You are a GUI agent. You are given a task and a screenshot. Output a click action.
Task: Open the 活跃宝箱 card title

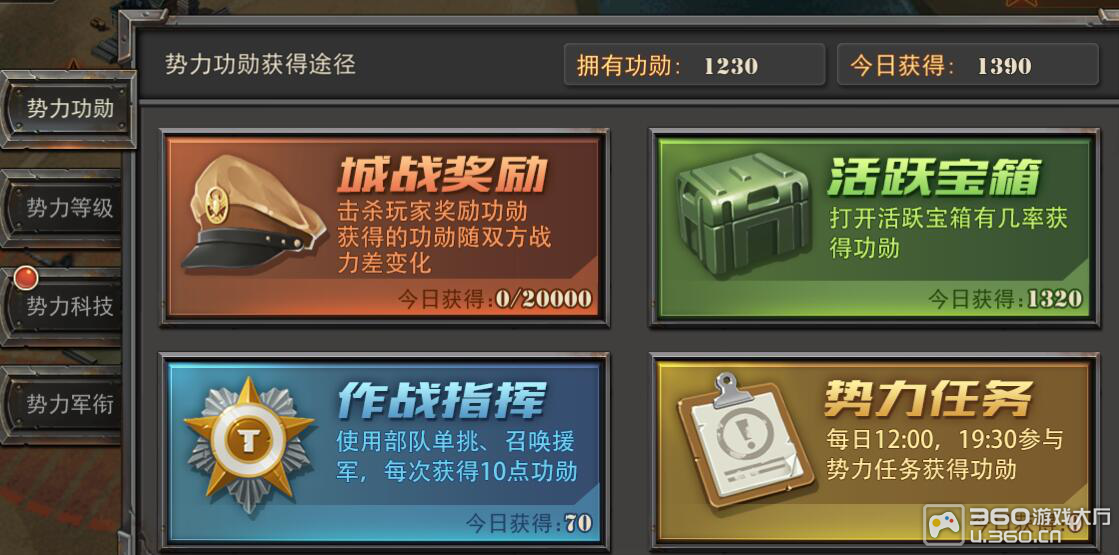coord(934,175)
